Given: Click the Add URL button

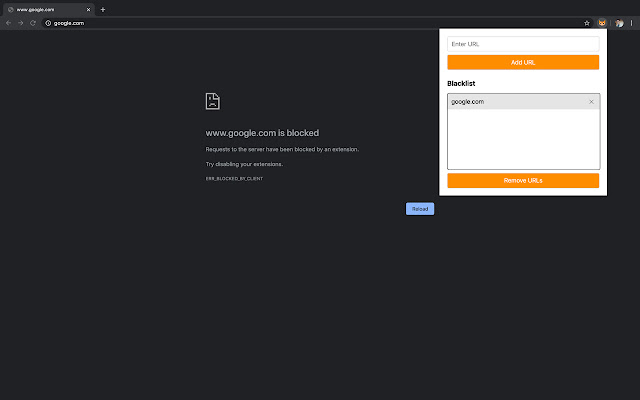Looking at the screenshot, I should pos(523,62).
